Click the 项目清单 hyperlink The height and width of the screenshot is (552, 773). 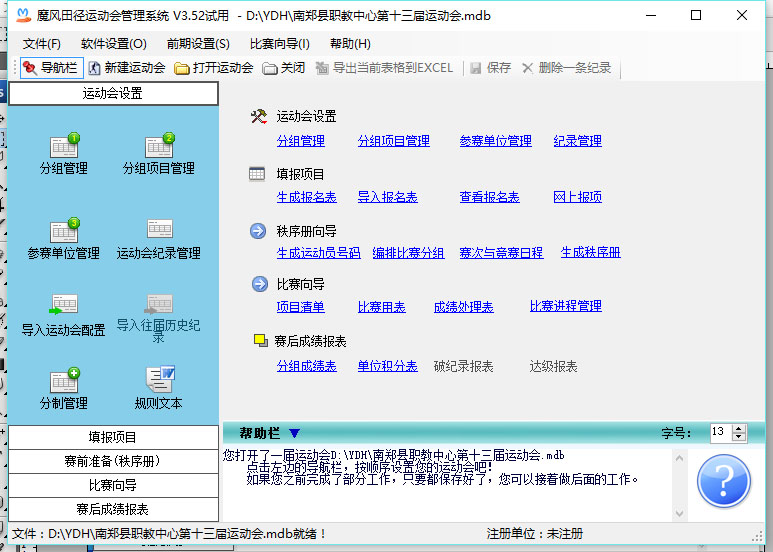point(301,307)
